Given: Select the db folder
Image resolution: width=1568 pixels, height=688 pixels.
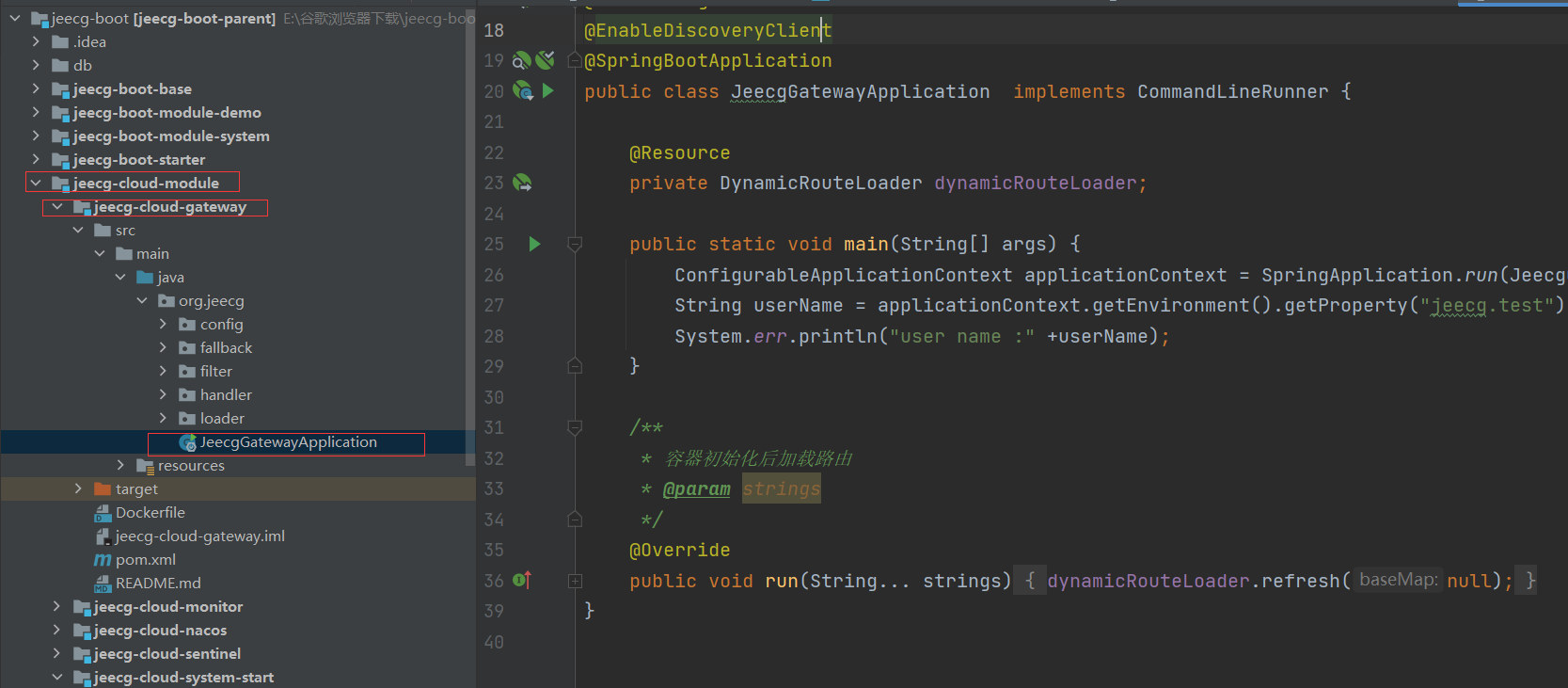Looking at the screenshot, I should click(x=83, y=66).
